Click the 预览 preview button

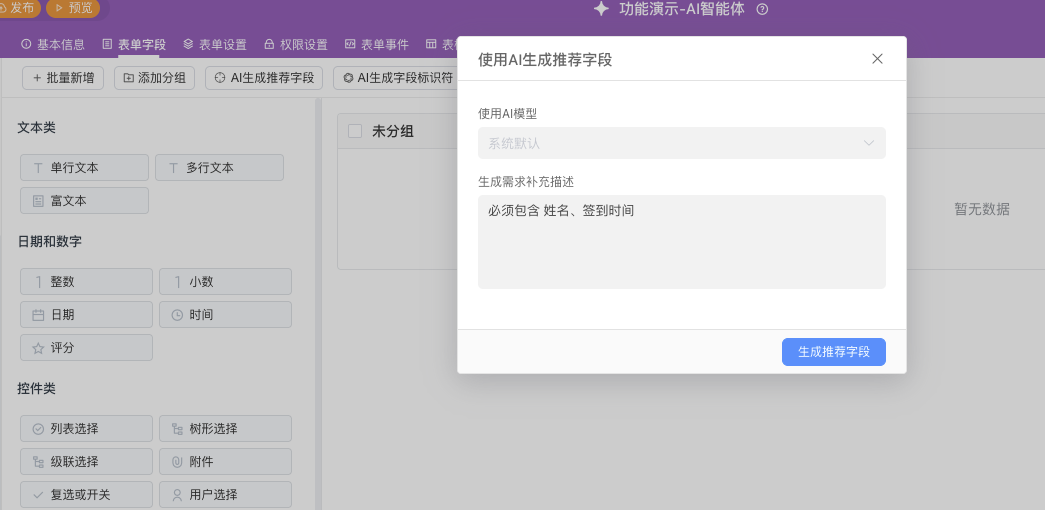tap(73, 8)
